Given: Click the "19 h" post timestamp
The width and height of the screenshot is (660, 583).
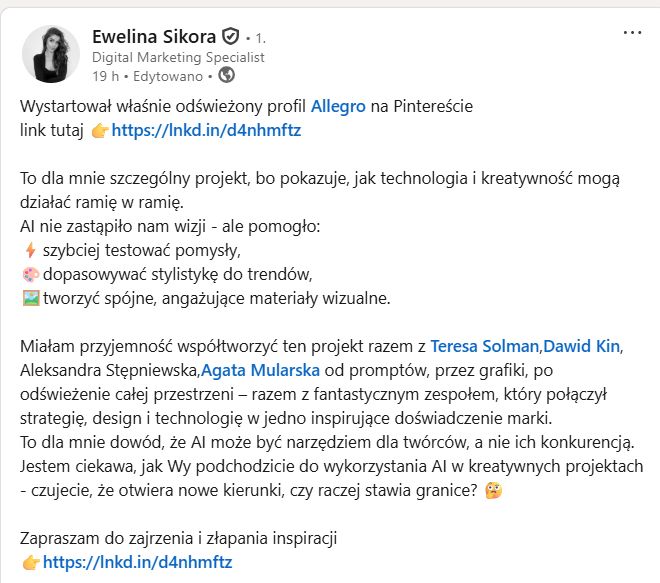Looking at the screenshot, I should 105,75.
